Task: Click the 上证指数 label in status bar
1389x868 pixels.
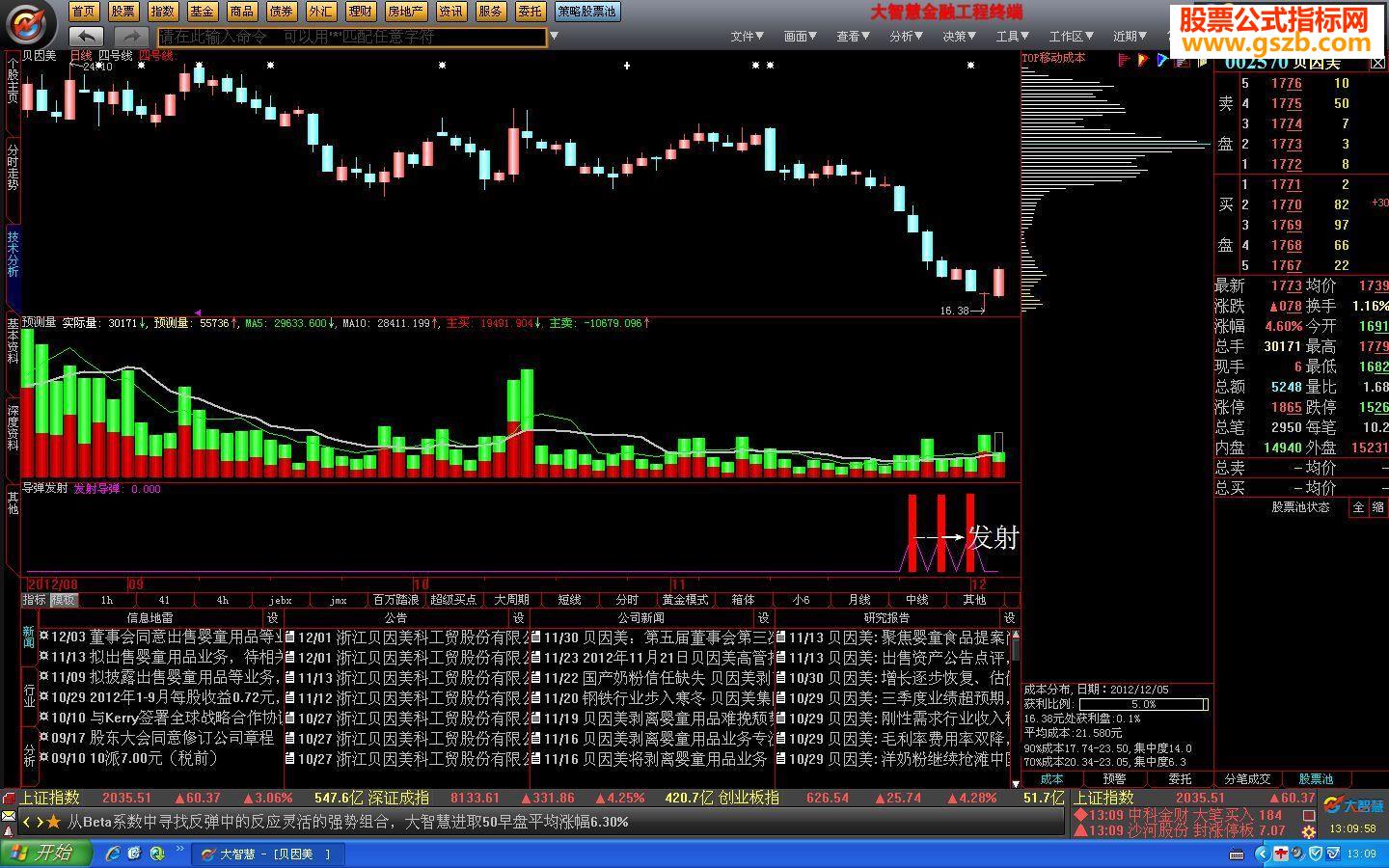Action: [50, 798]
